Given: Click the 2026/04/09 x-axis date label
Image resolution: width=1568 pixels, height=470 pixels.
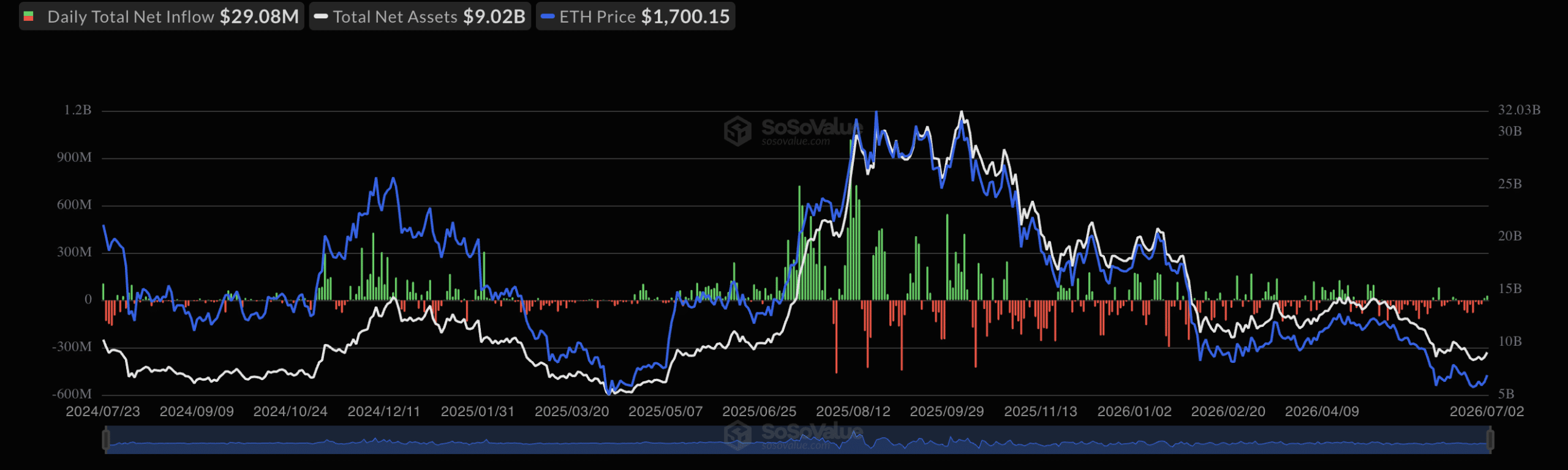Looking at the screenshot, I should click(1322, 411).
